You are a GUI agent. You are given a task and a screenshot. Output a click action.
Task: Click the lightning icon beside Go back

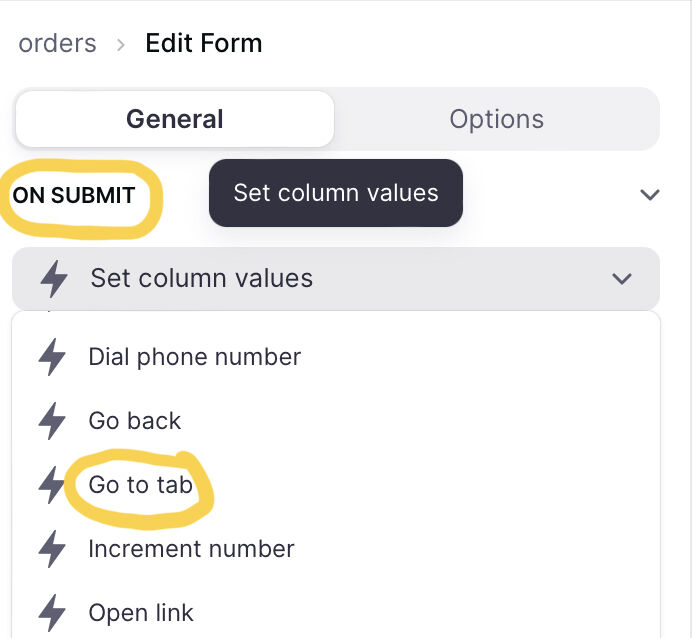pyautogui.click(x=52, y=420)
